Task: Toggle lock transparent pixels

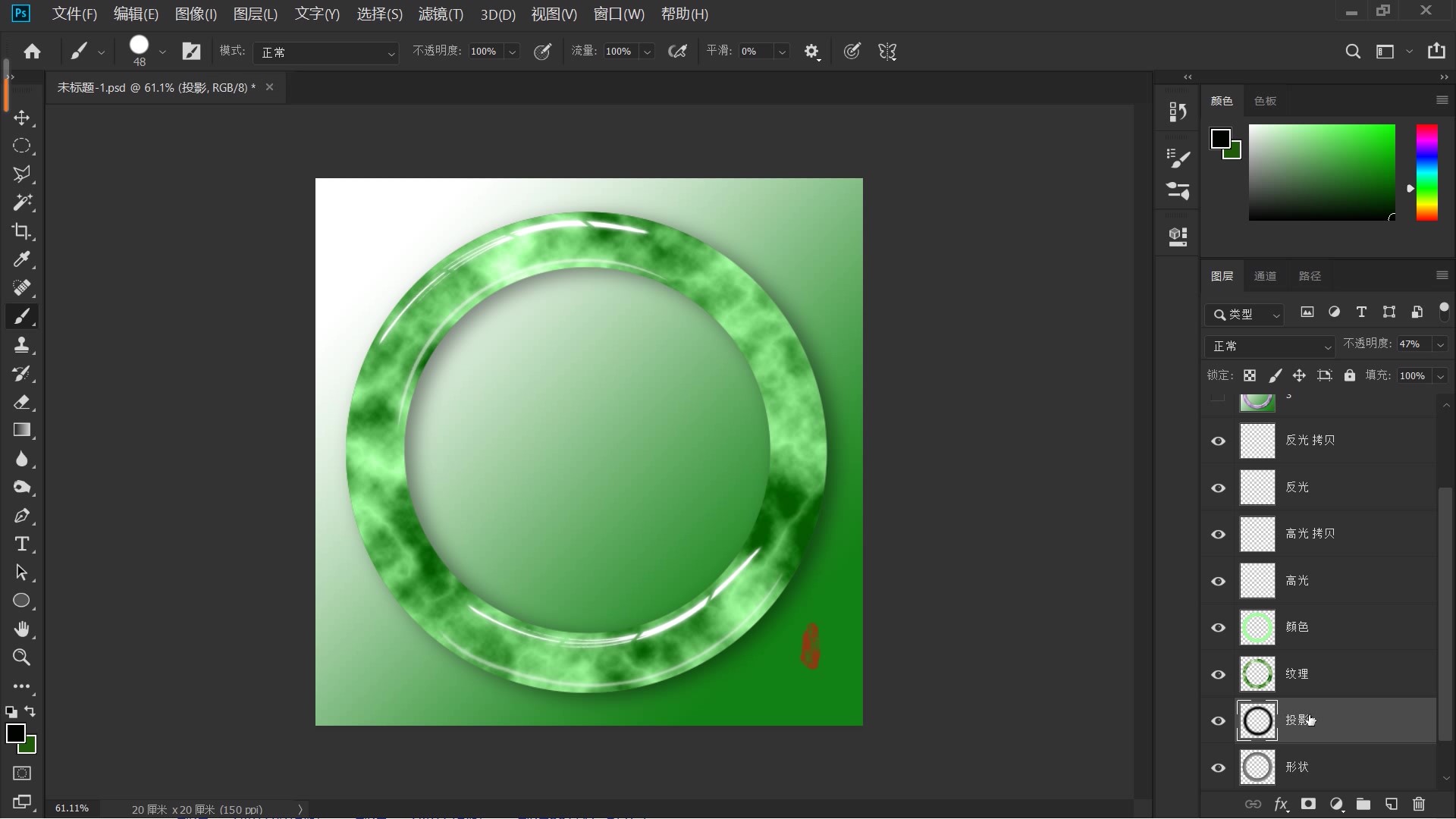Action: 1250,375
